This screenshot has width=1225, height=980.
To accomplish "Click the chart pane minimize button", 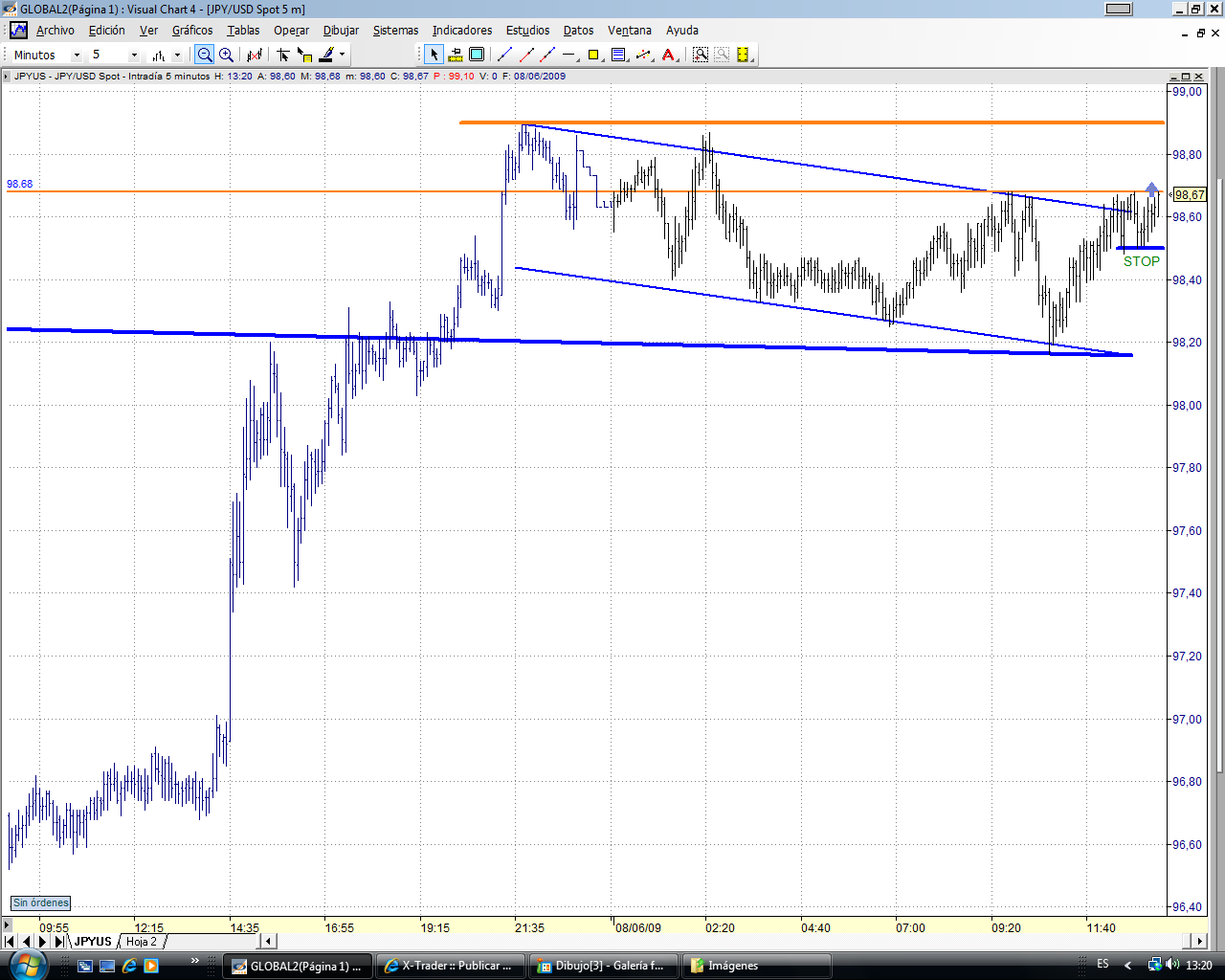I will 1174,77.
